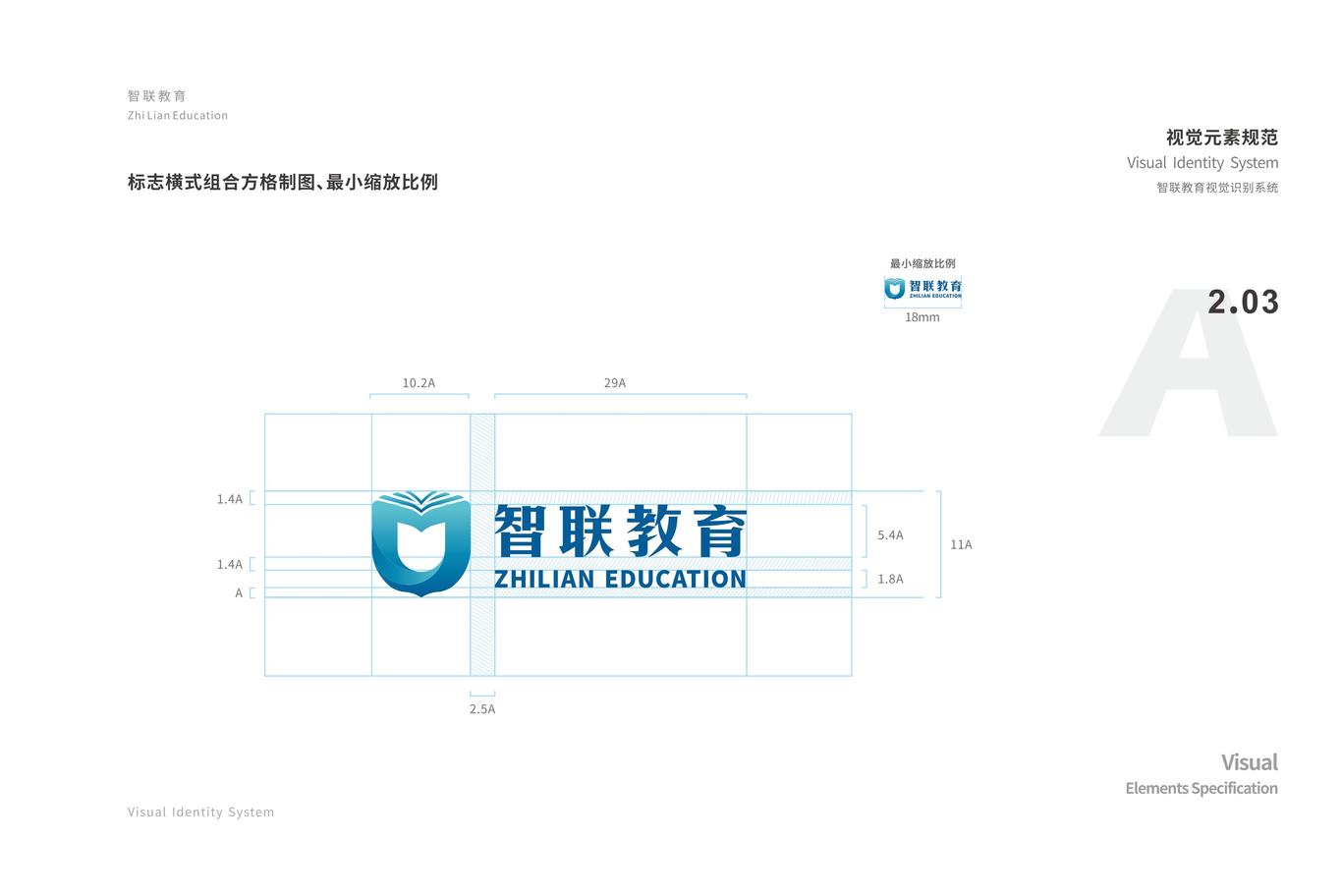Click the Visual Identity System text at top right

tap(1202, 163)
